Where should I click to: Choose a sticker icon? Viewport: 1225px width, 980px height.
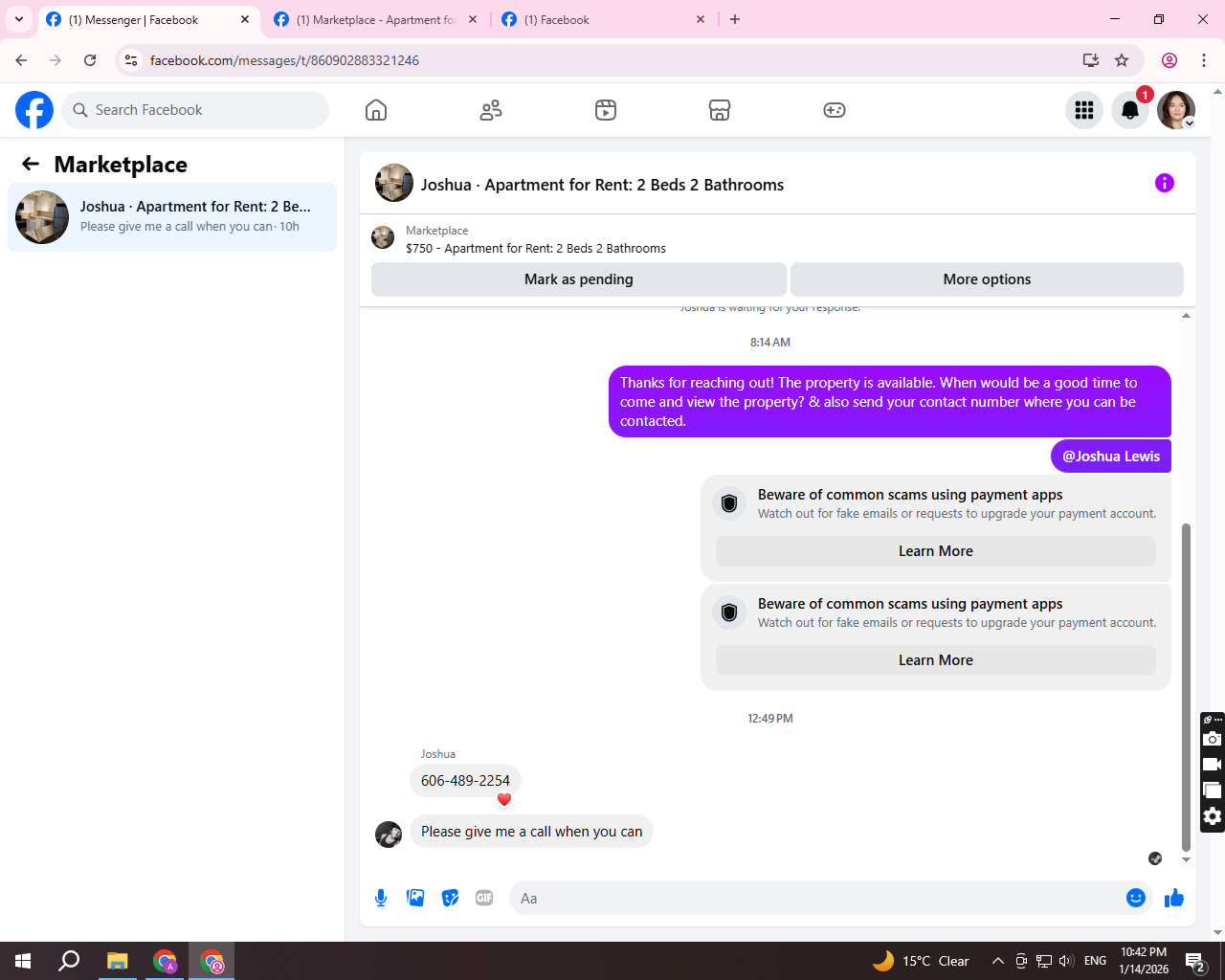tap(450, 898)
